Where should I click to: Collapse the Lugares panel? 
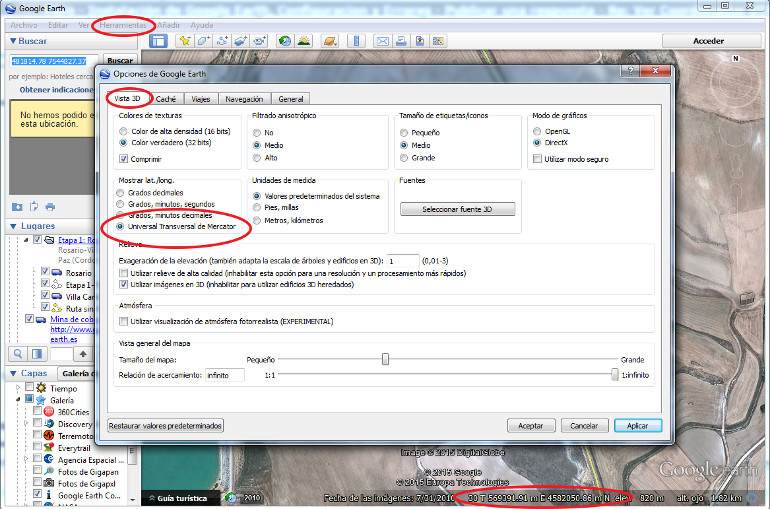pos(12,226)
